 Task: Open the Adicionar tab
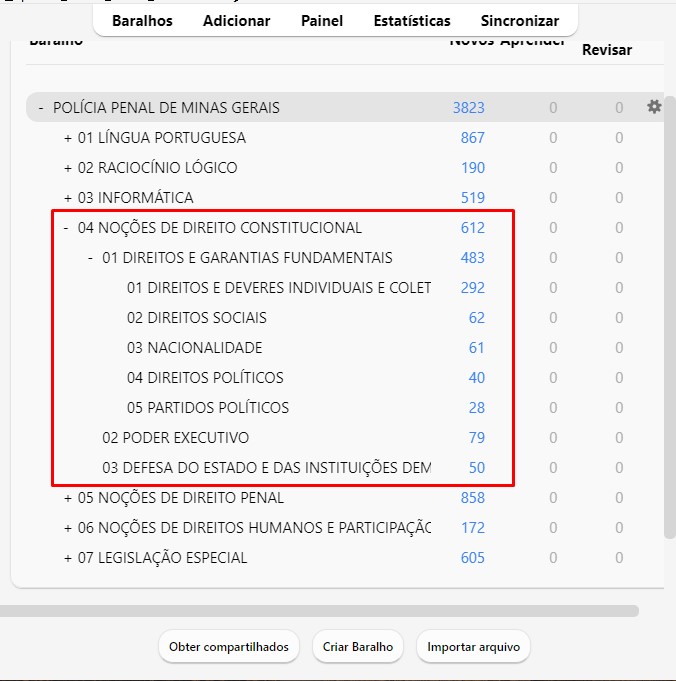point(236,21)
